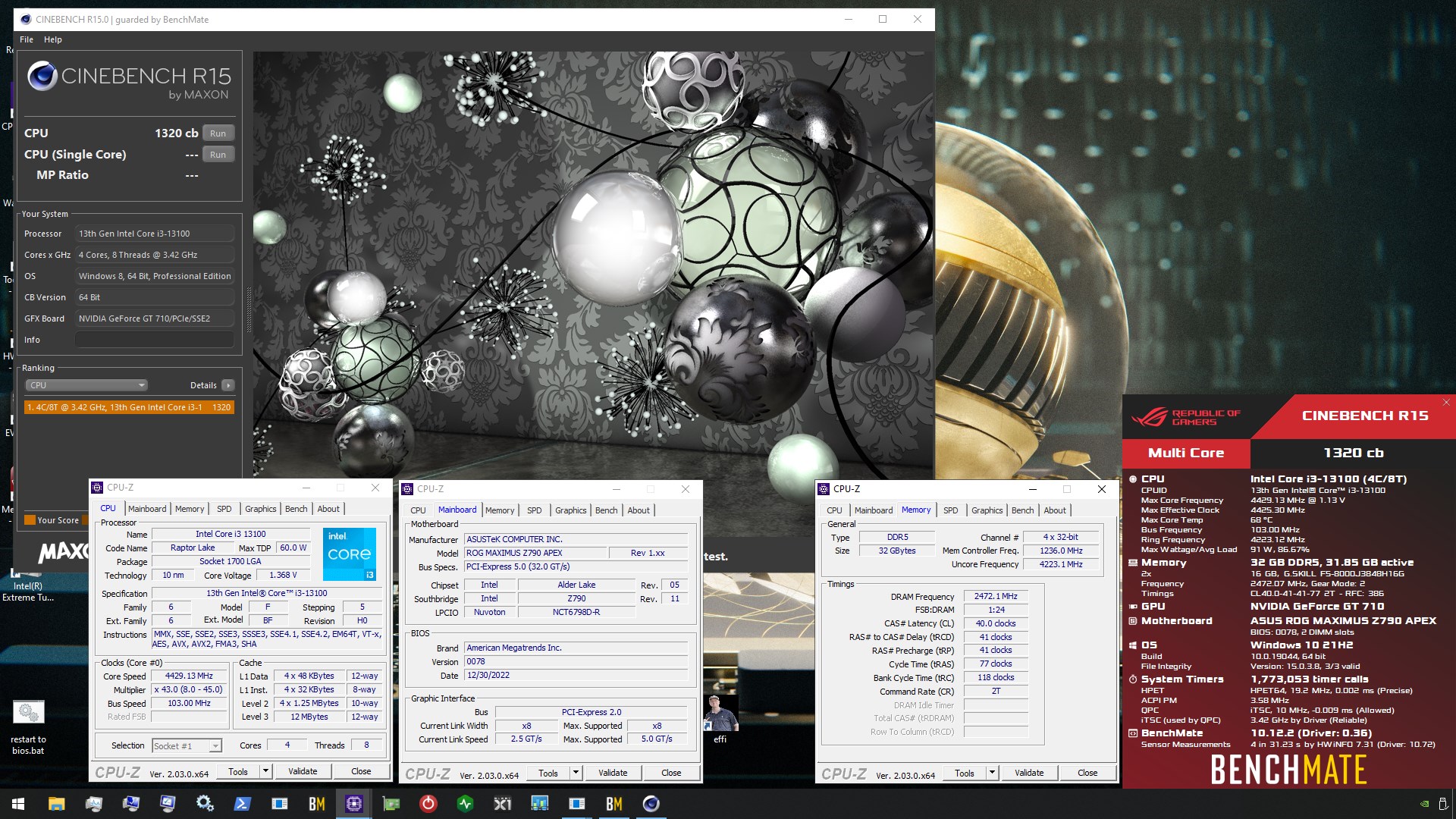Viewport: 1456px width, 819px height.
Task: Switch to the CPU-Z taskbar icon
Action: pos(353,804)
